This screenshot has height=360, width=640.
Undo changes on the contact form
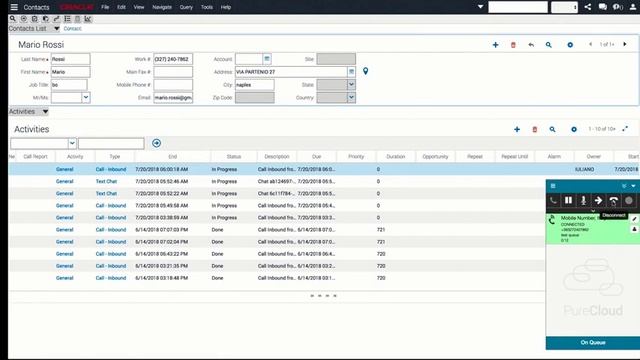click(531, 44)
